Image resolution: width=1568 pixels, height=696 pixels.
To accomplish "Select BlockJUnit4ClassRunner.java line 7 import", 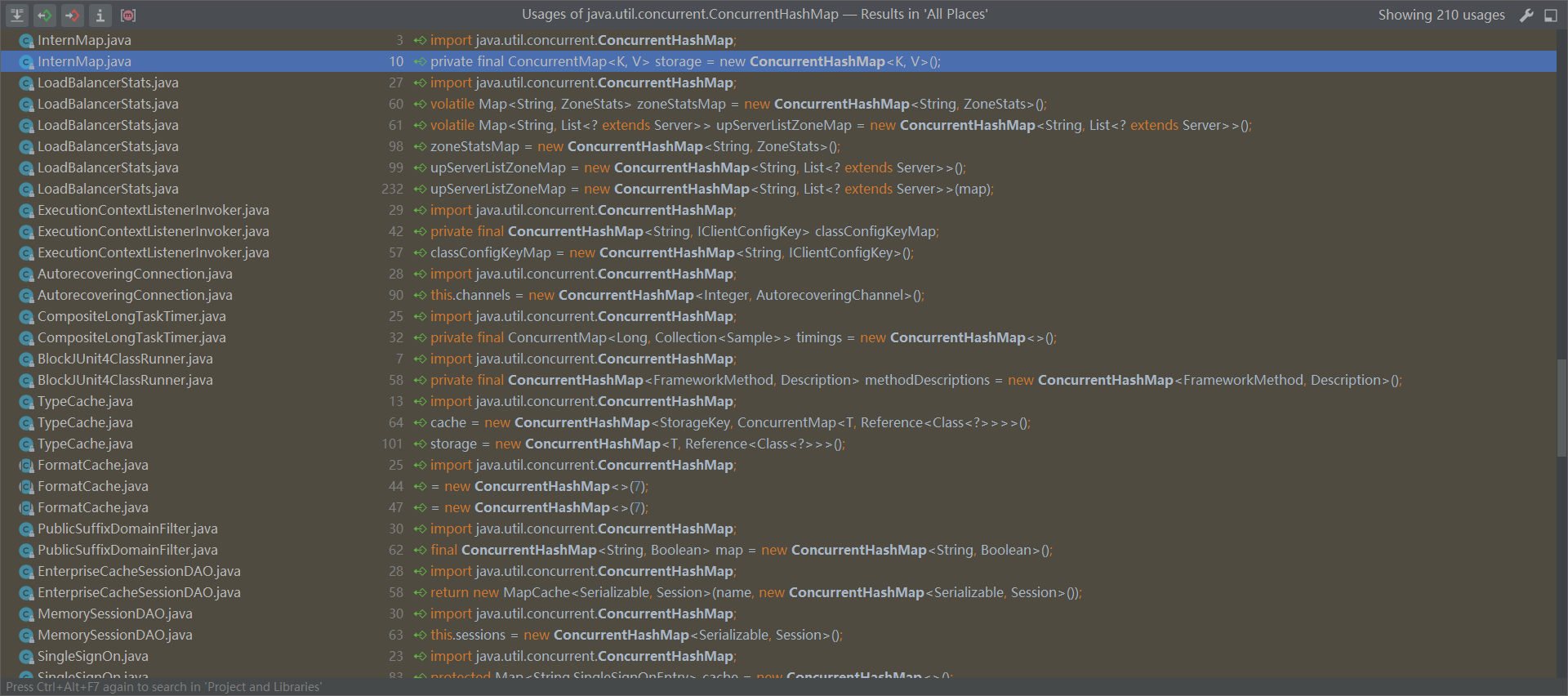I will 778,359.
